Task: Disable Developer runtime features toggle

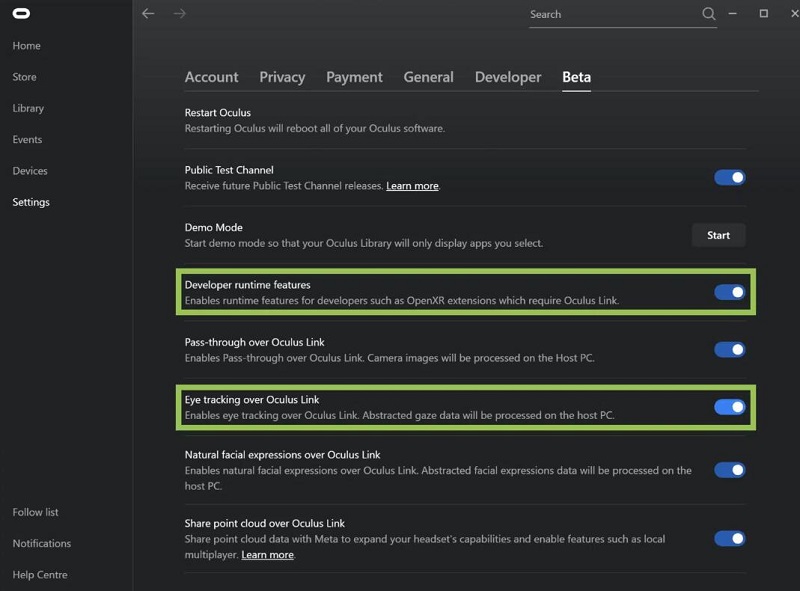Action: [x=729, y=292]
